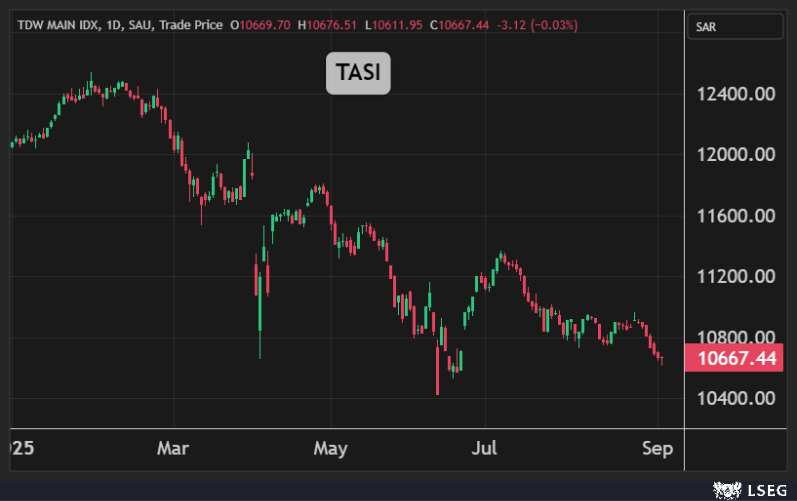Open the SAR currency selector
Image resolution: width=797 pixels, height=501 pixels.
coord(733,27)
